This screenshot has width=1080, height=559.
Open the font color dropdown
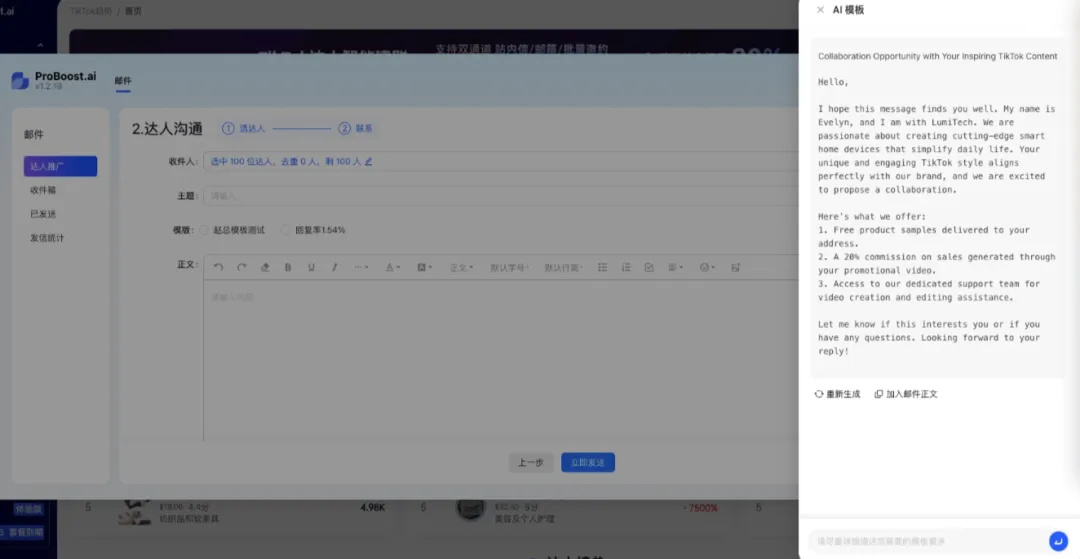click(x=393, y=267)
